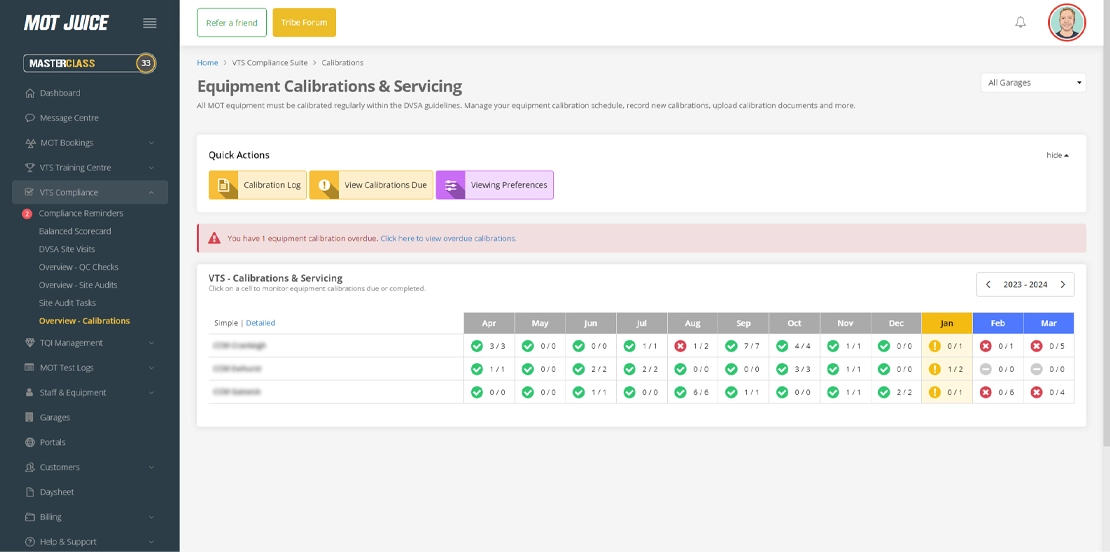
Task: Expand the MOT Bookings menu chevron
Action: pos(151,143)
